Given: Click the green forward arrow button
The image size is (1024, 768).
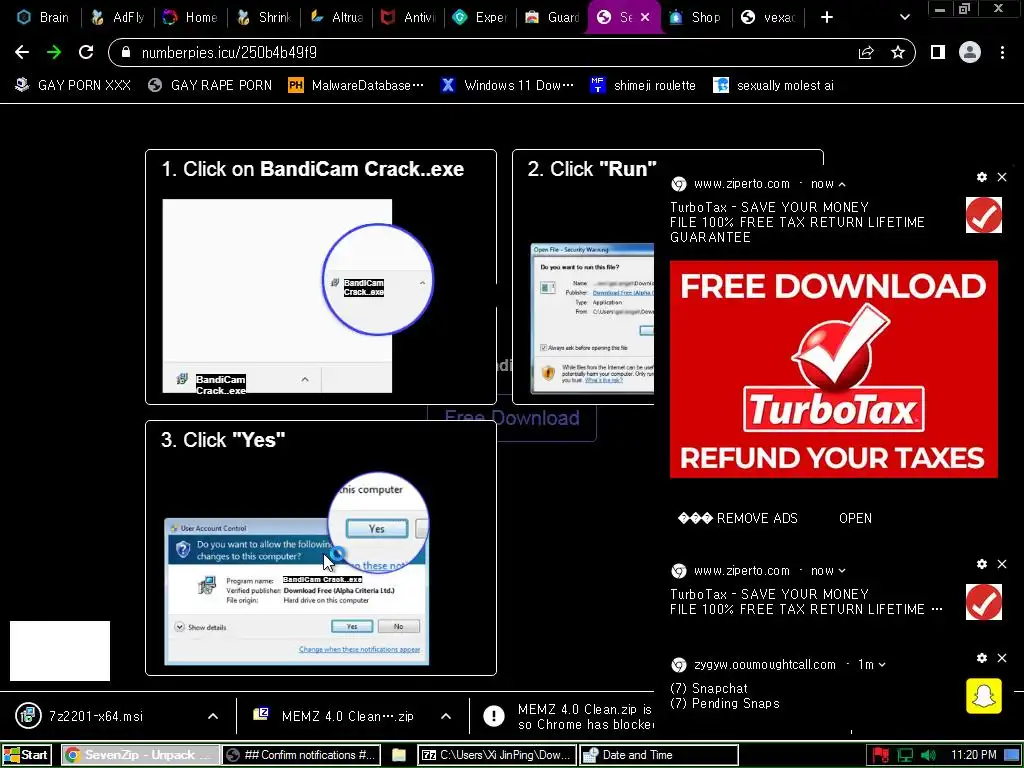Looking at the screenshot, I should tap(54, 52).
